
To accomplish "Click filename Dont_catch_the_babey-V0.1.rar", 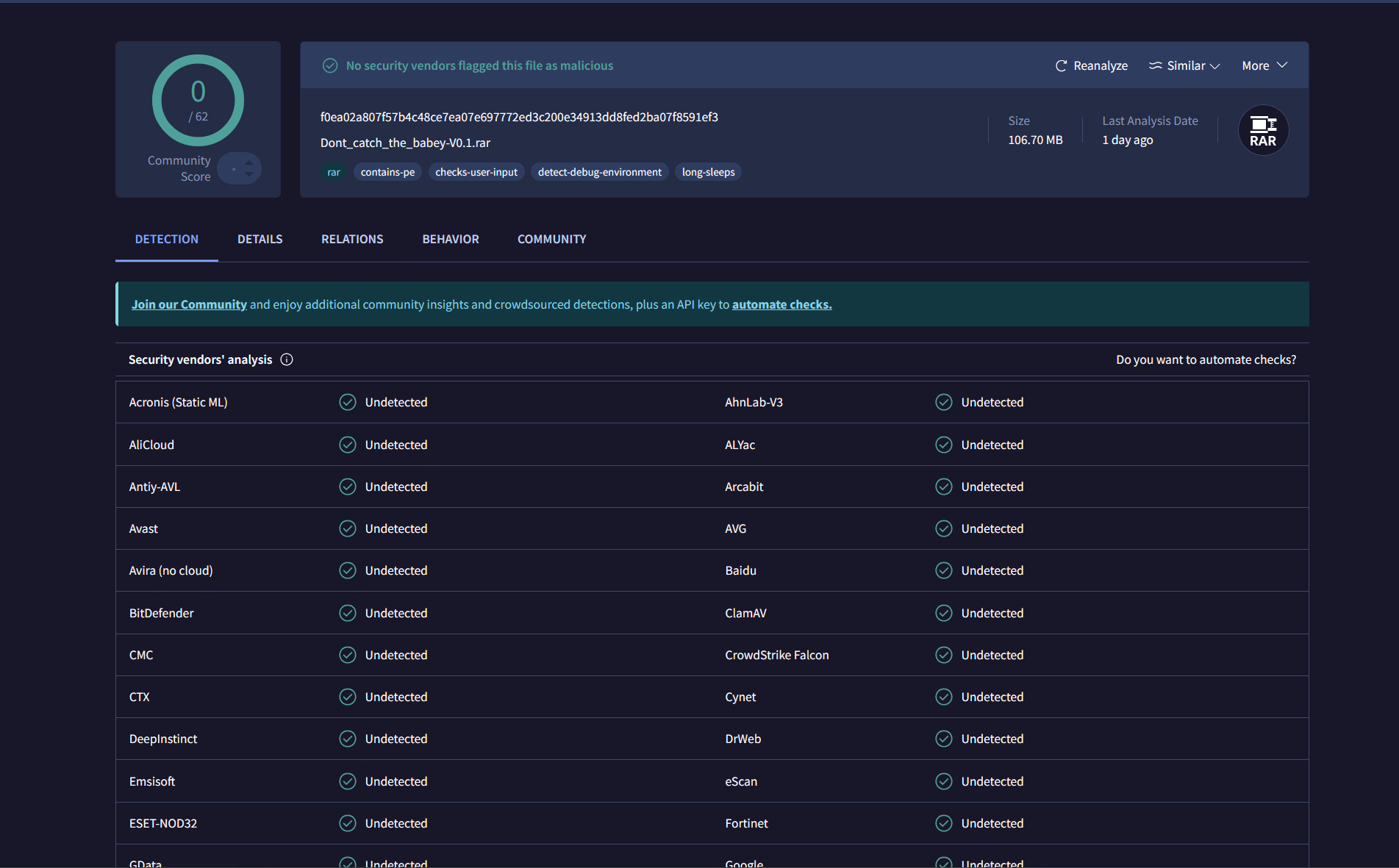I will (405, 143).
